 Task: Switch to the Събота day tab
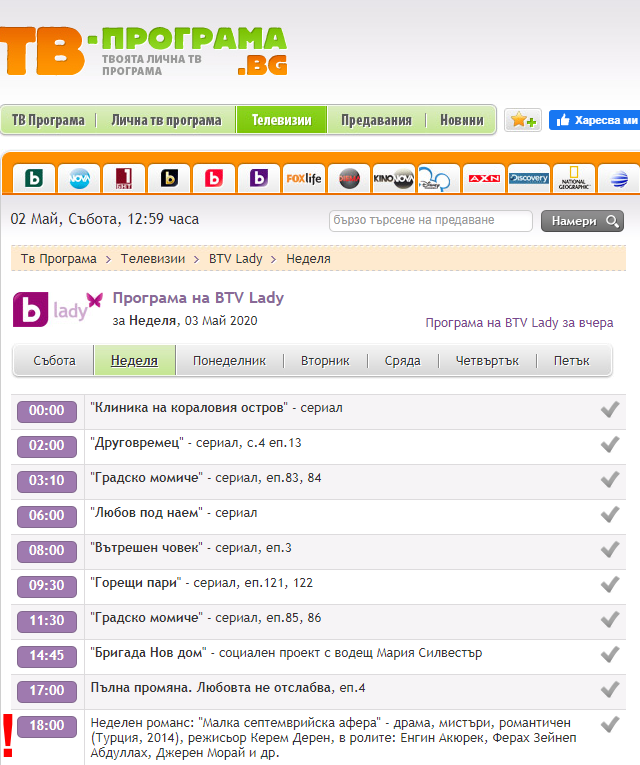click(x=54, y=361)
